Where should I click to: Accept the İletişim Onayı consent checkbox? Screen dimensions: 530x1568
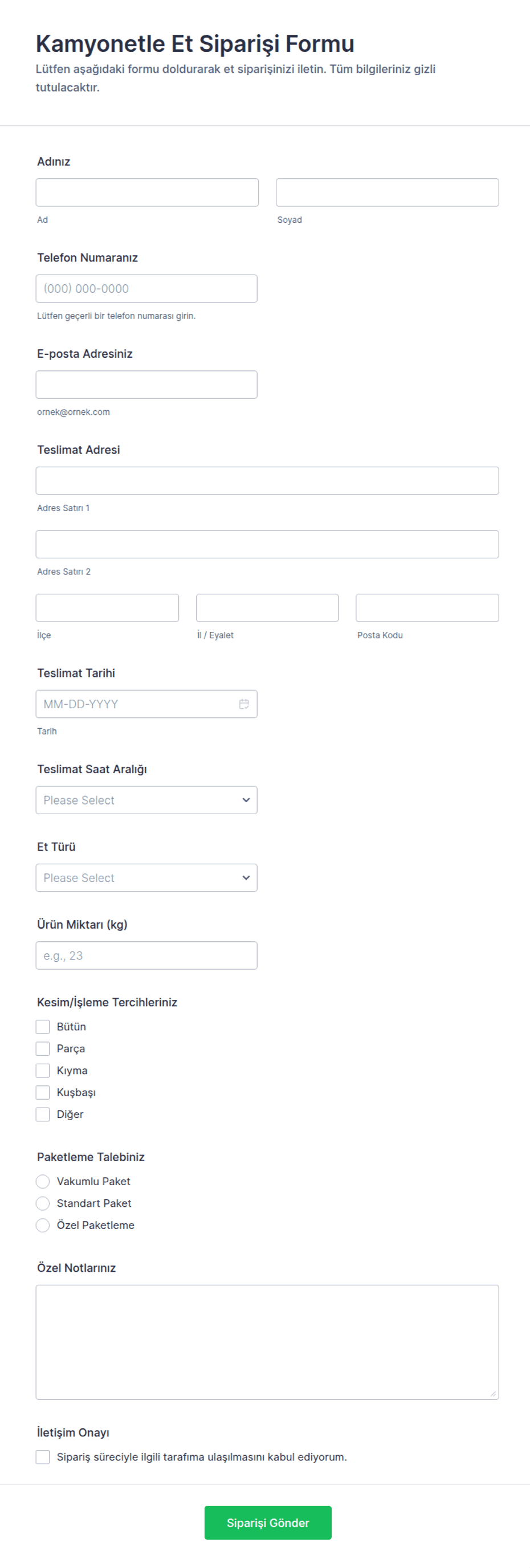point(43,1456)
